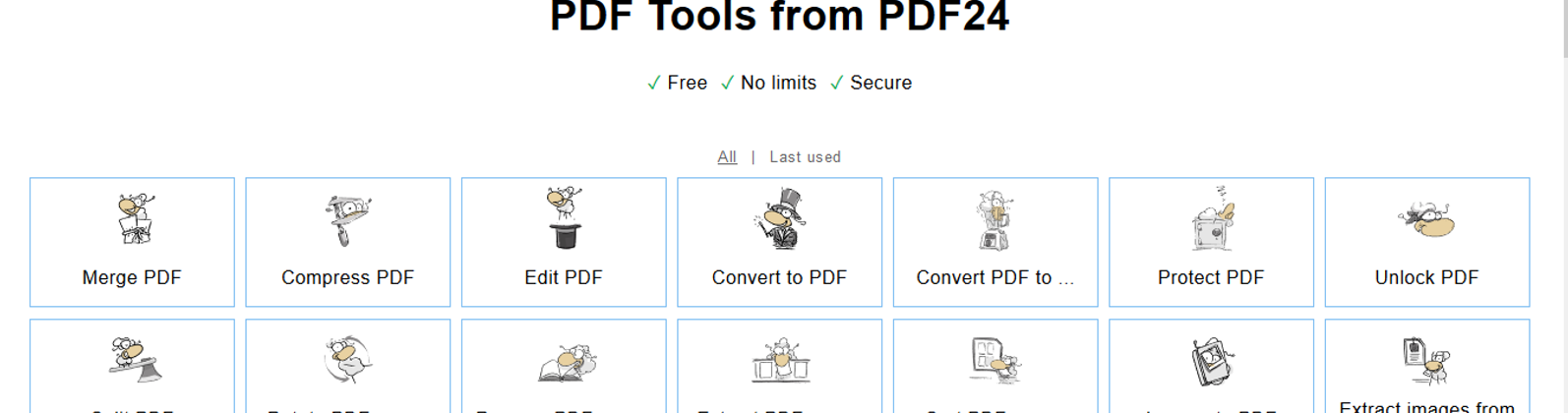Select the Unlock PDF masked sheep icon
Viewport: 1568px width, 413px height.
pyautogui.click(x=1426, y=218)
